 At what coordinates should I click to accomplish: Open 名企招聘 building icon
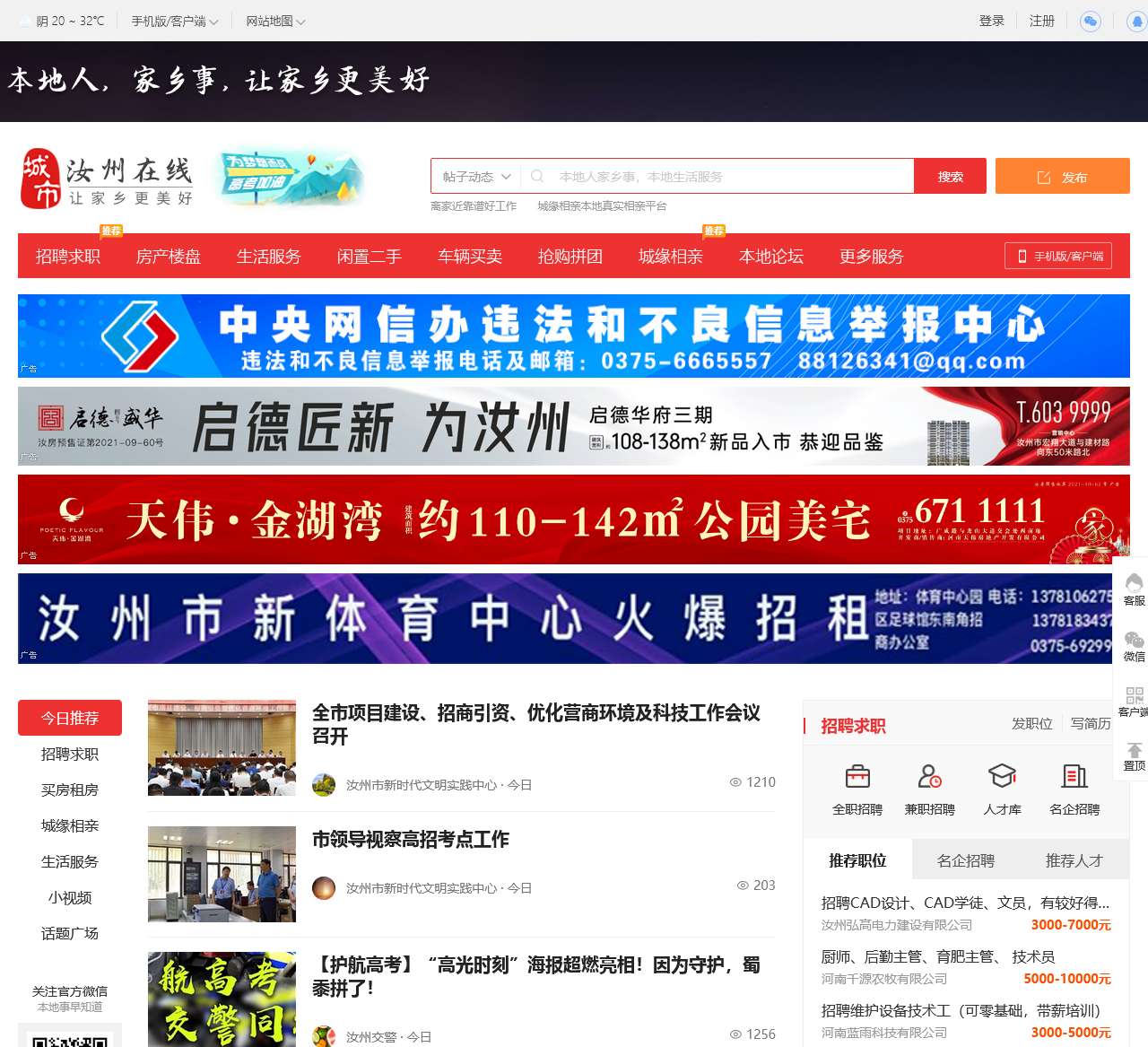point(1074,776)
